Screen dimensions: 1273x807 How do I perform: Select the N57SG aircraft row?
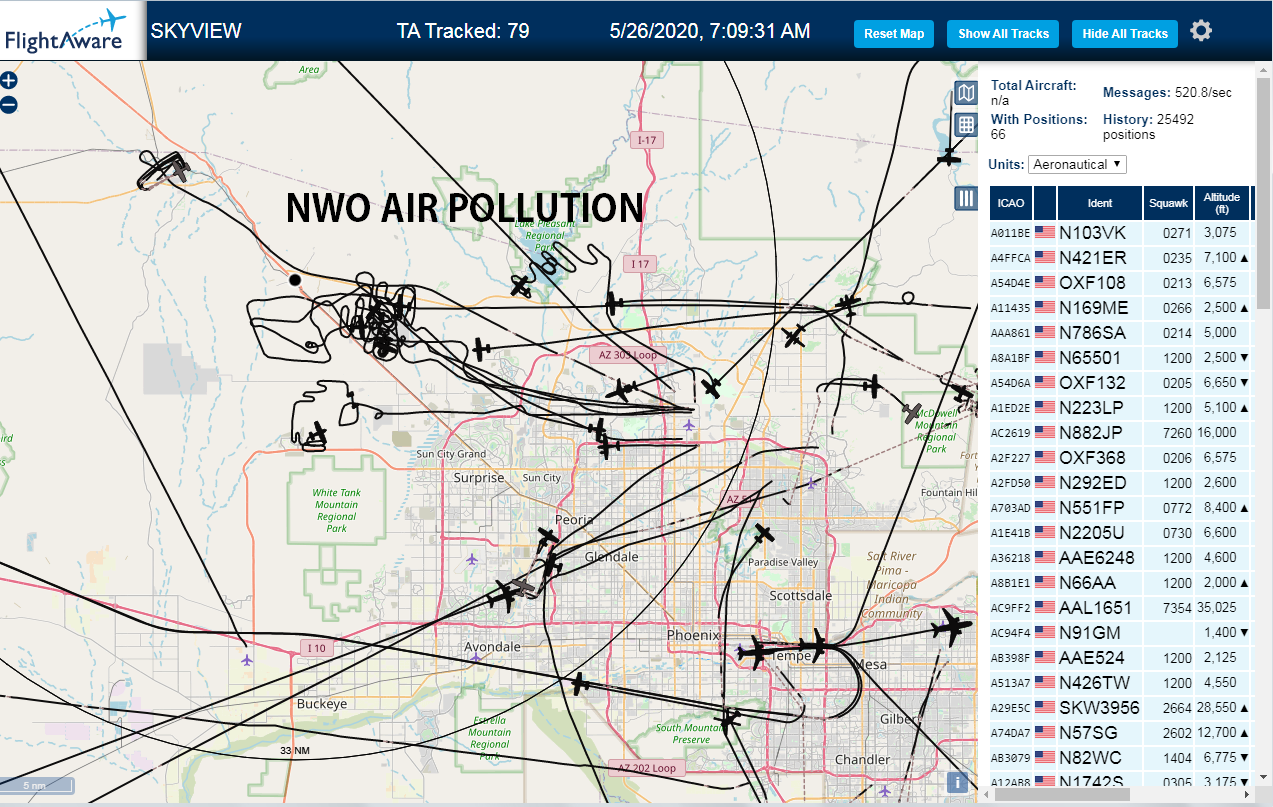point(1120,732)
